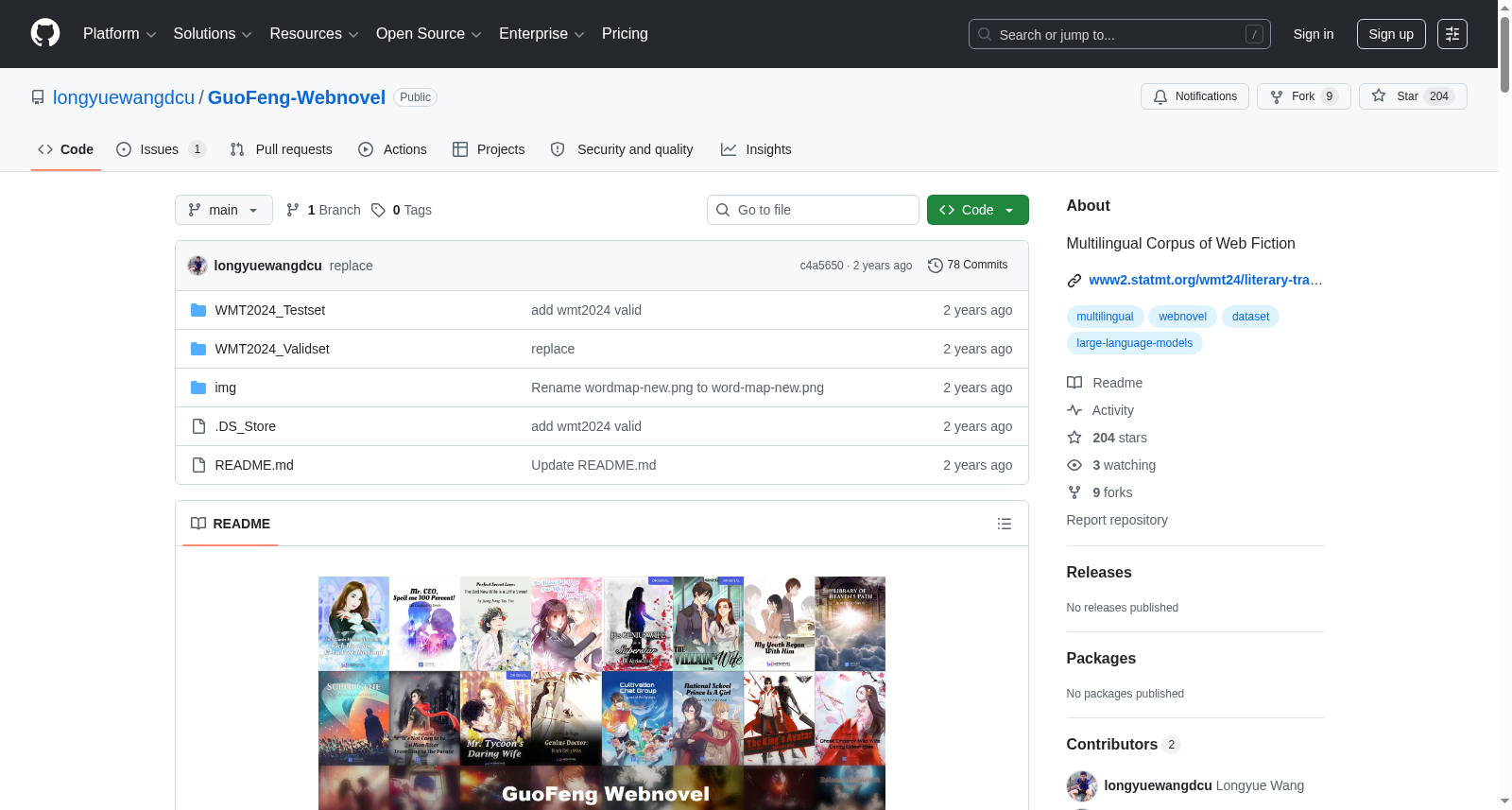This screenshot has height=810, width=1512.
Task: Click the README.md file icon
Action: (x=198, y=465)
